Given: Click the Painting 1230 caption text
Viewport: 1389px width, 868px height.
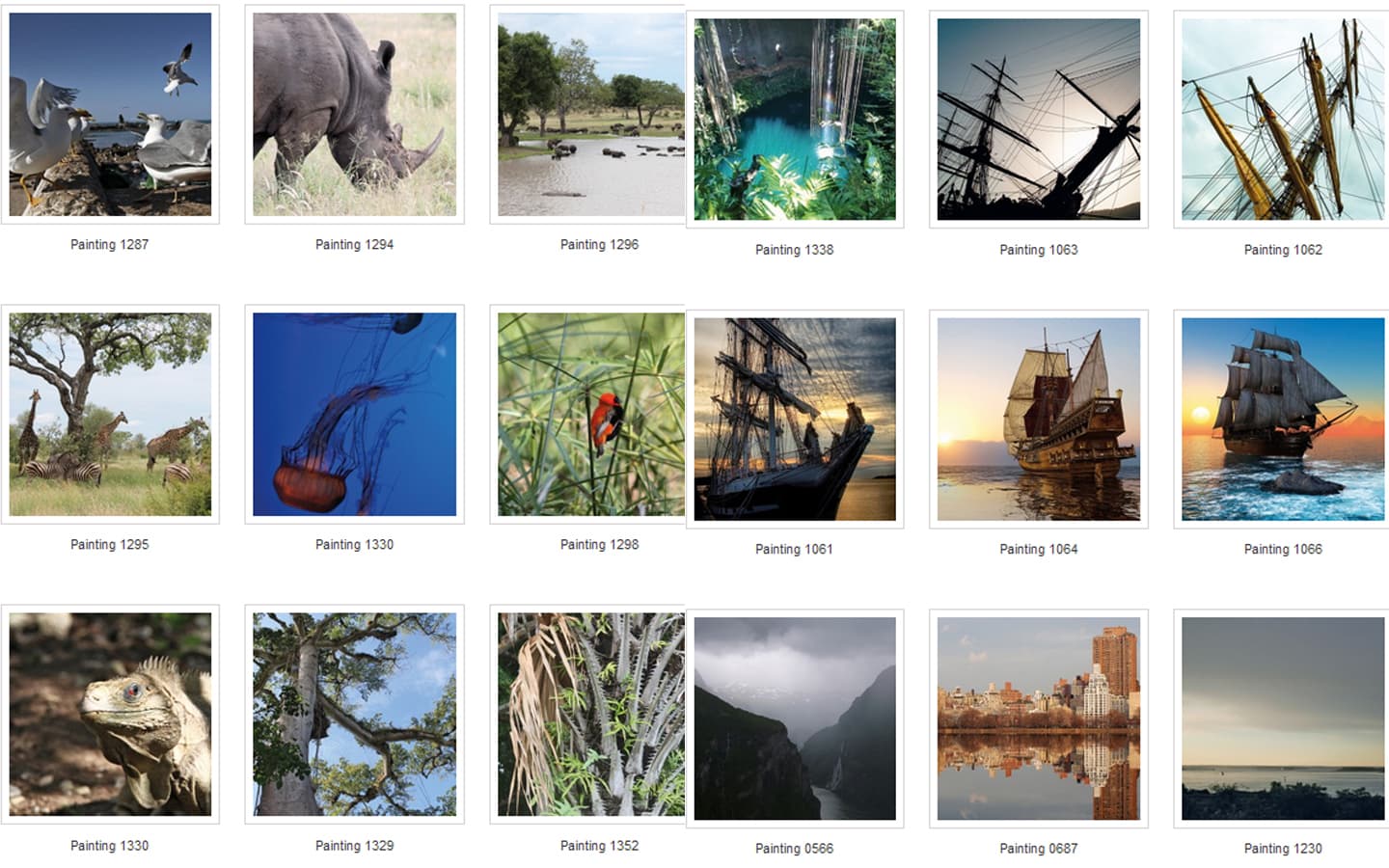Looking at the screenshot, I should [x=1283, y=849].
